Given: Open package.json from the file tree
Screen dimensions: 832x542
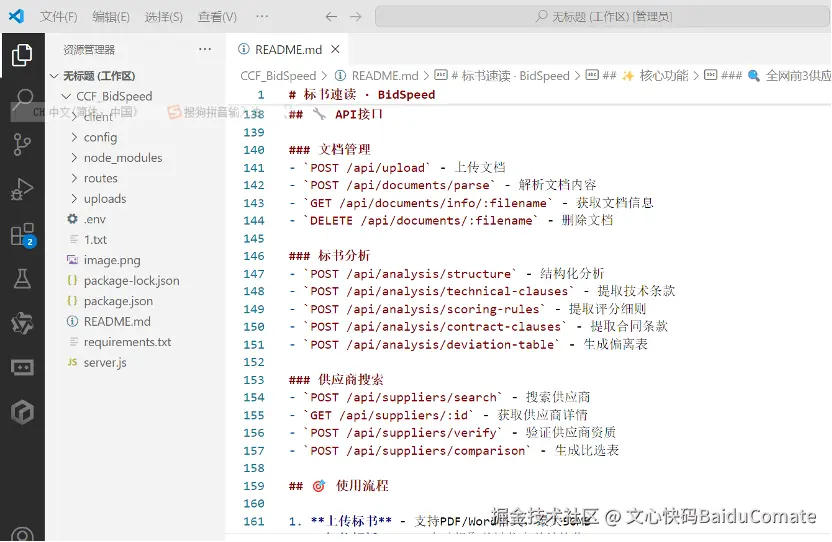Looking at the screenshot, I should 118,301.
